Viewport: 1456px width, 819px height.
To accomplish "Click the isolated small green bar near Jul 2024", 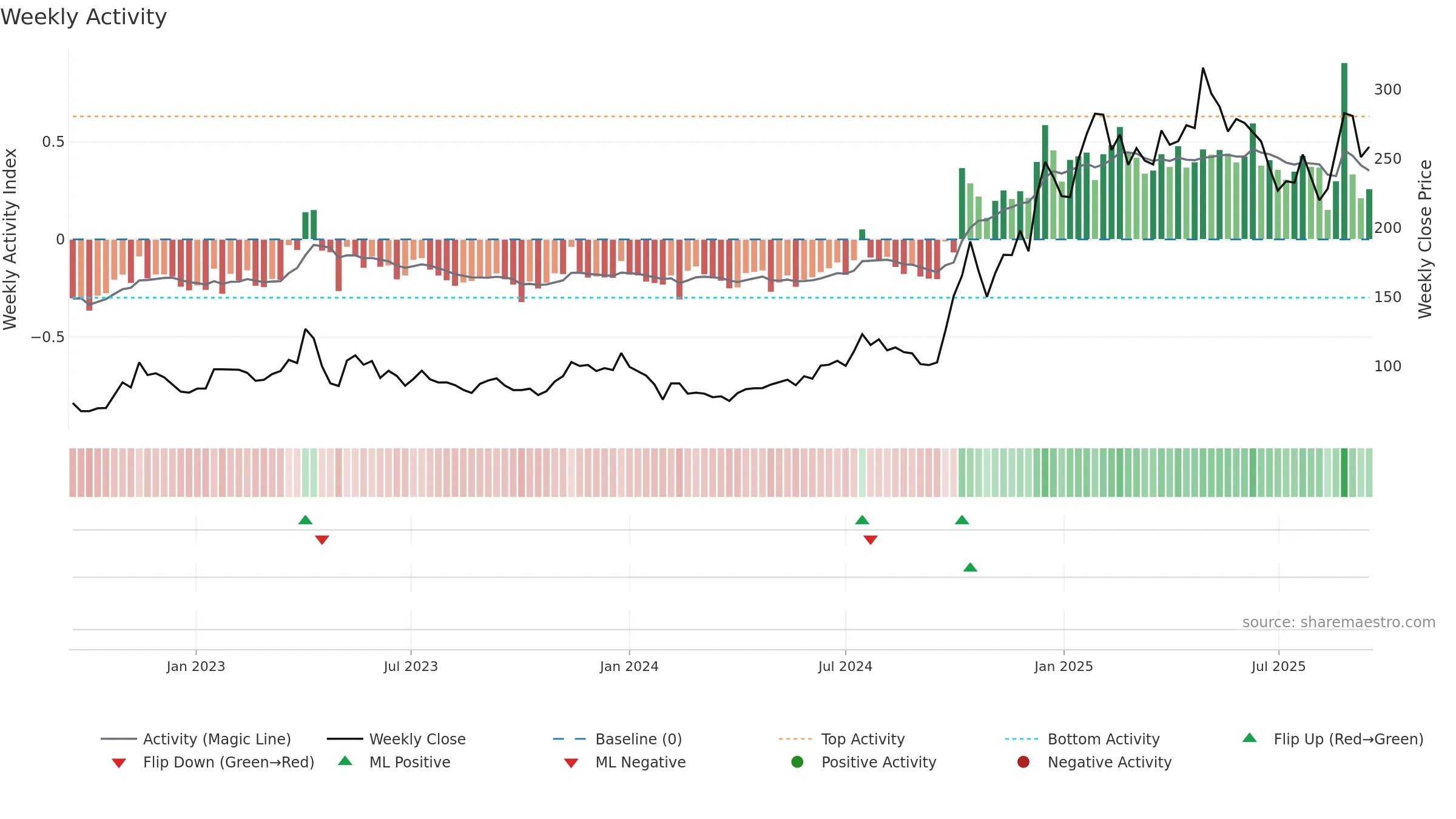I will pyautogui.click(x=862, y=234).
